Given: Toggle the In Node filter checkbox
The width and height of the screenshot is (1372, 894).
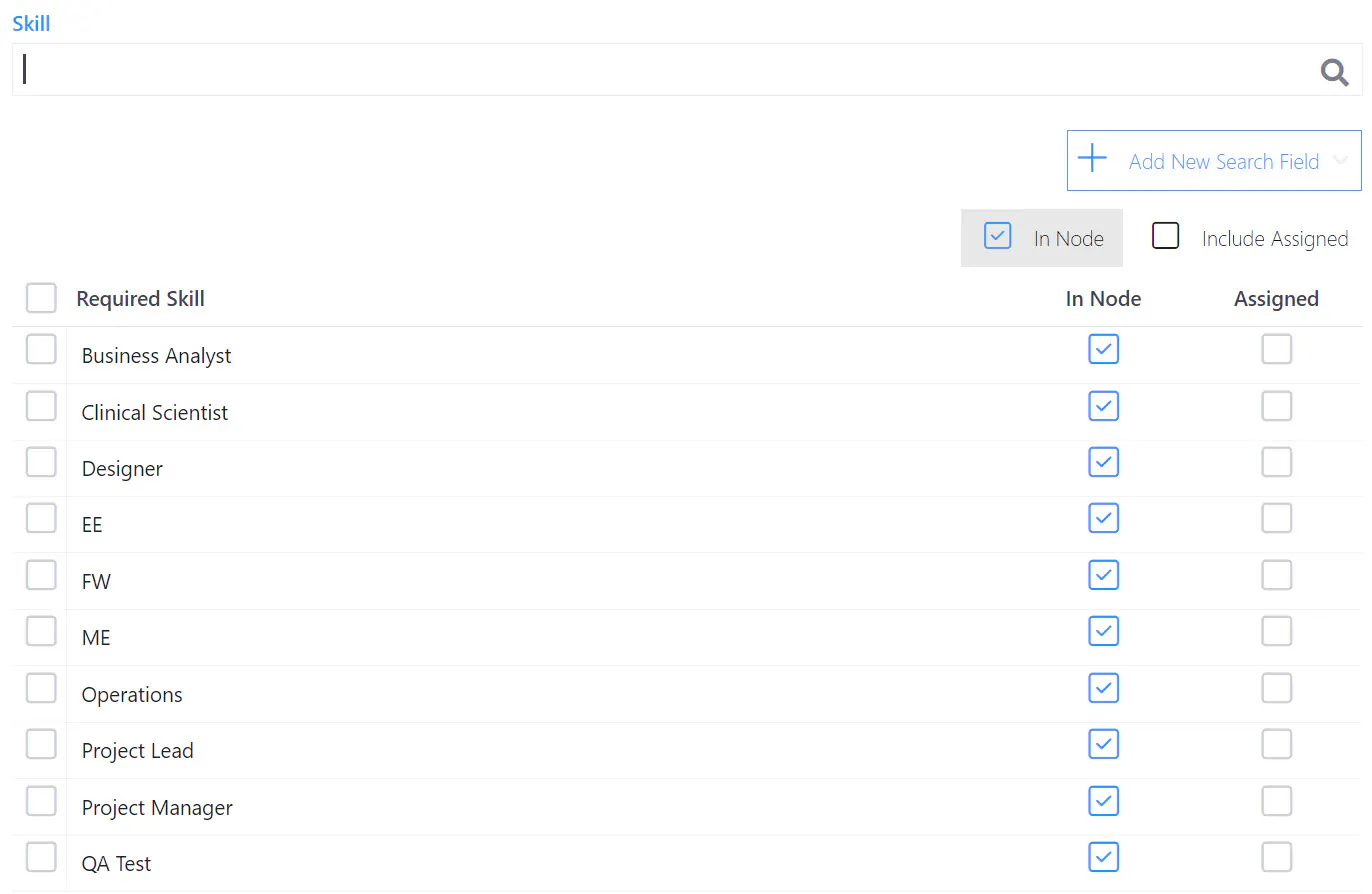Looking at the screenshot, I should point(998,235).
